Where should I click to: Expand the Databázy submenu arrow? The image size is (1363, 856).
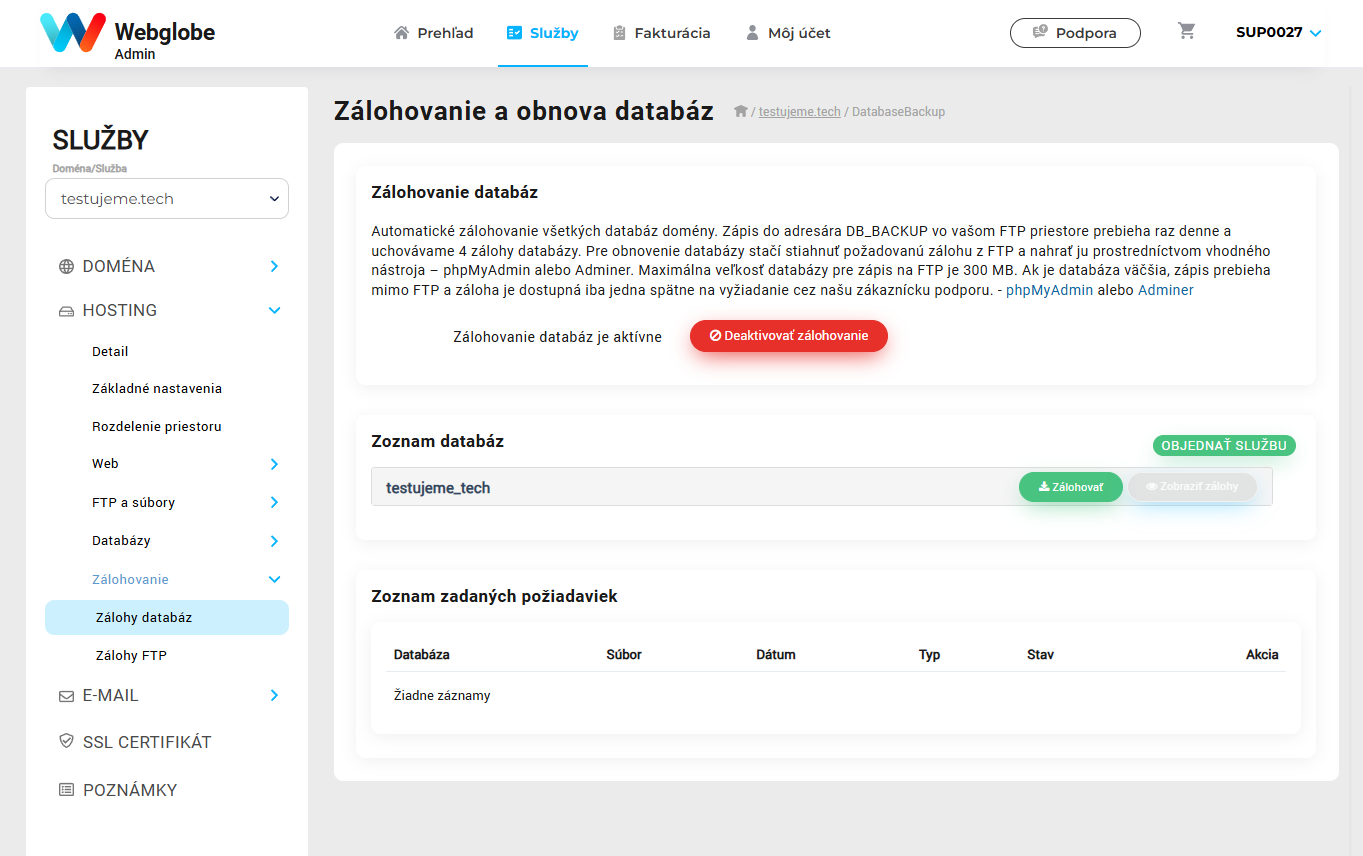274,541
